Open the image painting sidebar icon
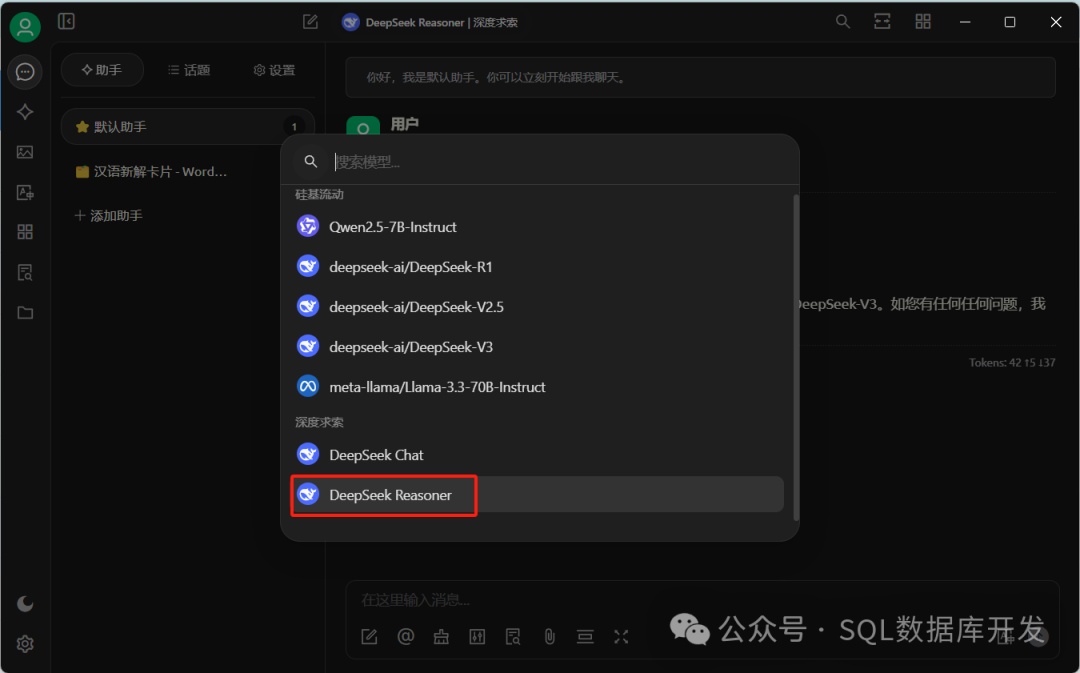1080x673 pixels. pyautogui.click(x=25, y=152)
